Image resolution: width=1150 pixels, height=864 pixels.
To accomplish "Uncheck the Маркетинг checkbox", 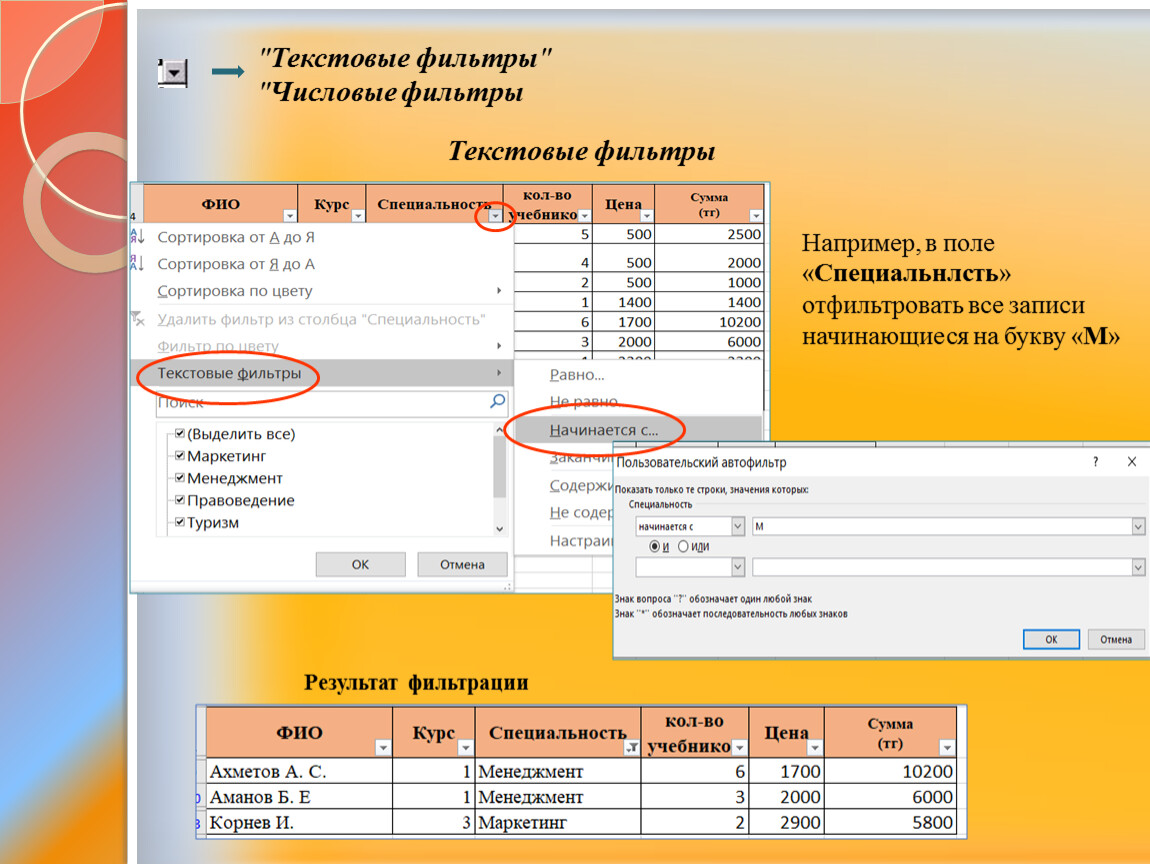I will point(180,455).
